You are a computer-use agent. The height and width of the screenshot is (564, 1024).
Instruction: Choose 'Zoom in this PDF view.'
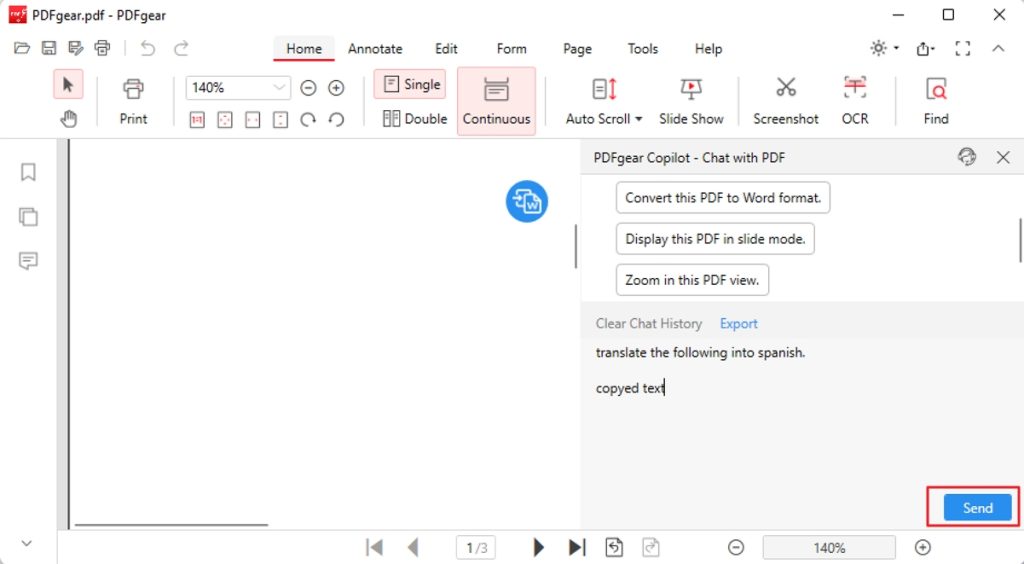pyautogui.click(x=692, y=280)
